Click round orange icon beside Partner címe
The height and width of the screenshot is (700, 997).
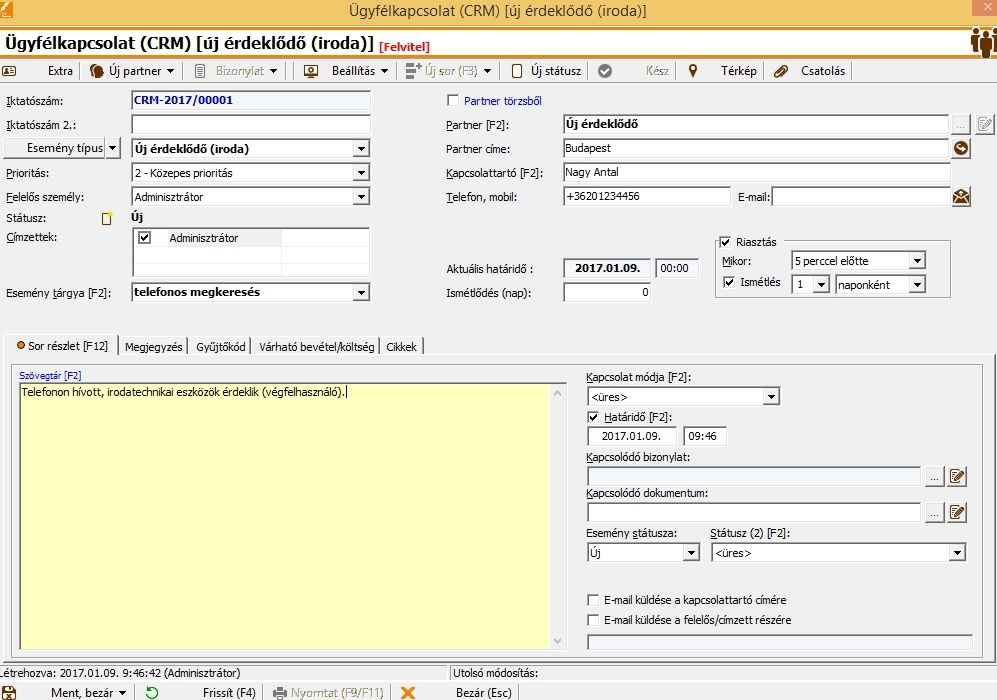pos(961,148)
